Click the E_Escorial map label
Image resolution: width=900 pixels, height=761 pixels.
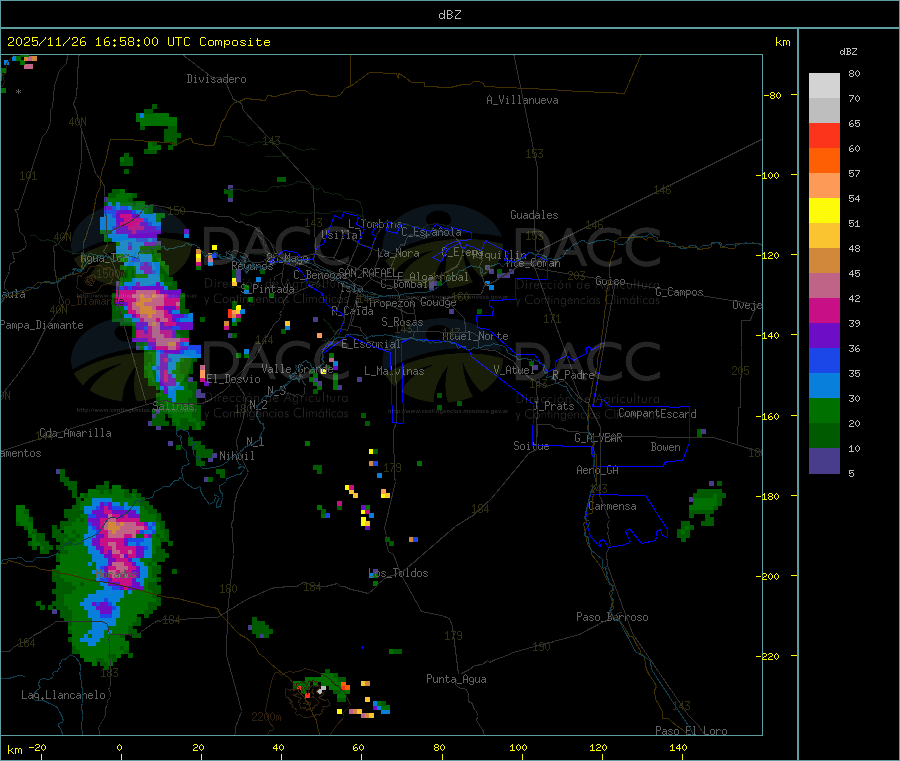tap(371, 344)
